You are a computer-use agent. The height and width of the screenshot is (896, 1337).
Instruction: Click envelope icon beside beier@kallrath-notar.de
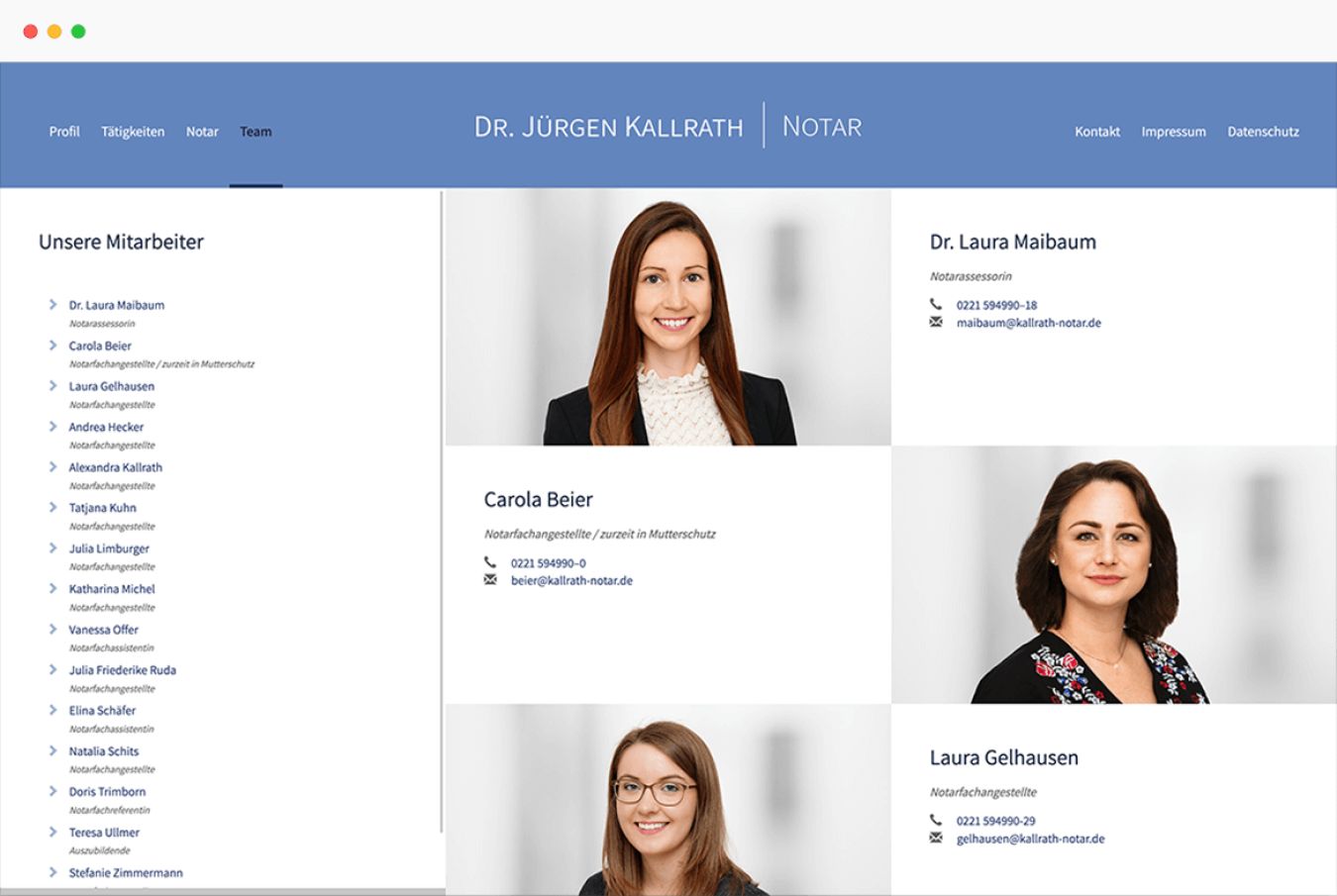490,580
